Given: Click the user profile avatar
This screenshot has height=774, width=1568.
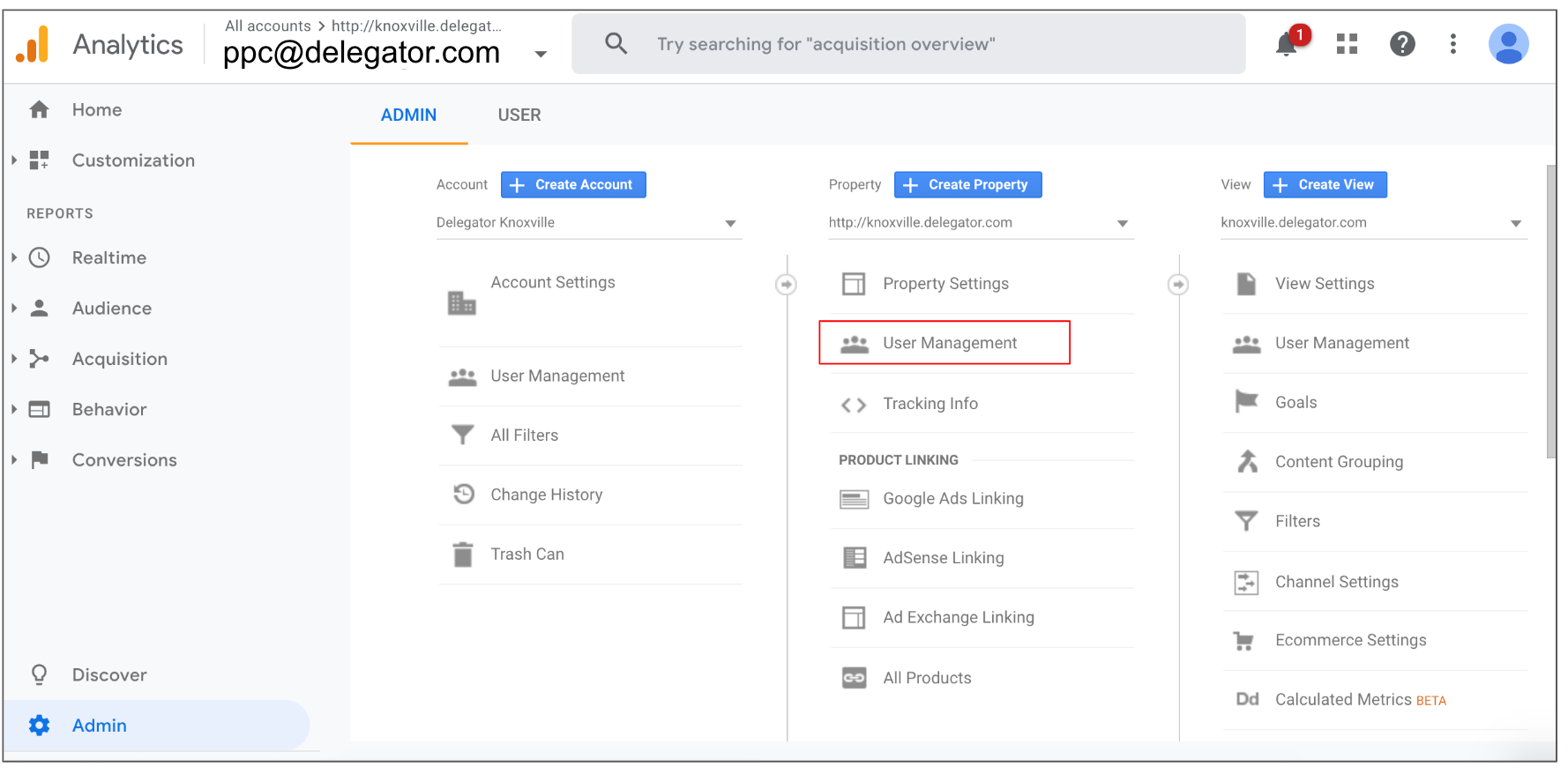Looking at the screenshot, I should [x=1509, y=43].
